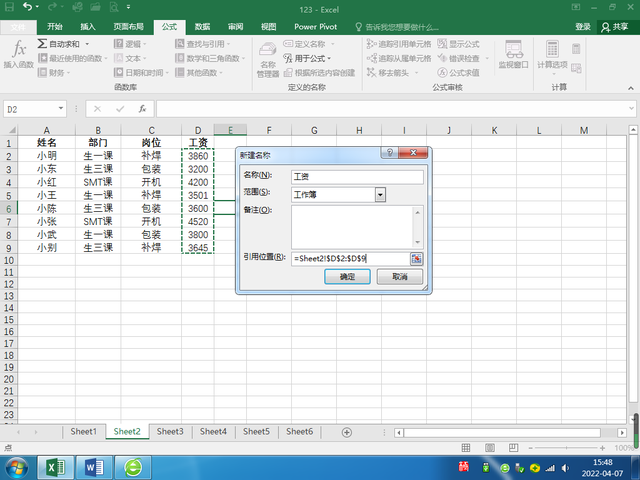The height and width of the screenshot is (480, 640).
Task: Click Remove Arrows (移去箭头)
Action: pos(388,73)
